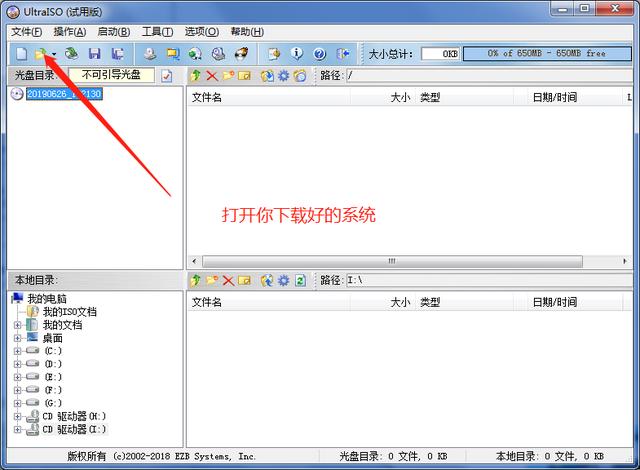Viewport: 640px width, 470px height.
Task: Click the Help question mark icon
Action: click(x=320, y=53)
